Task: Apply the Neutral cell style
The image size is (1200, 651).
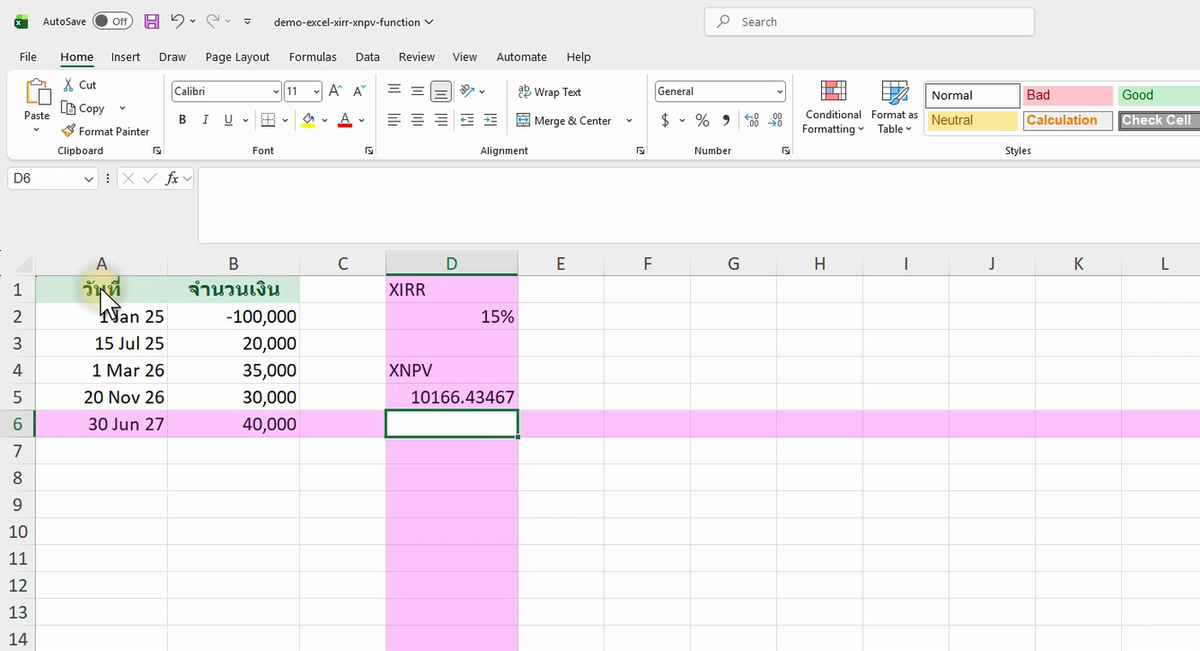Action: coord(972,120)
